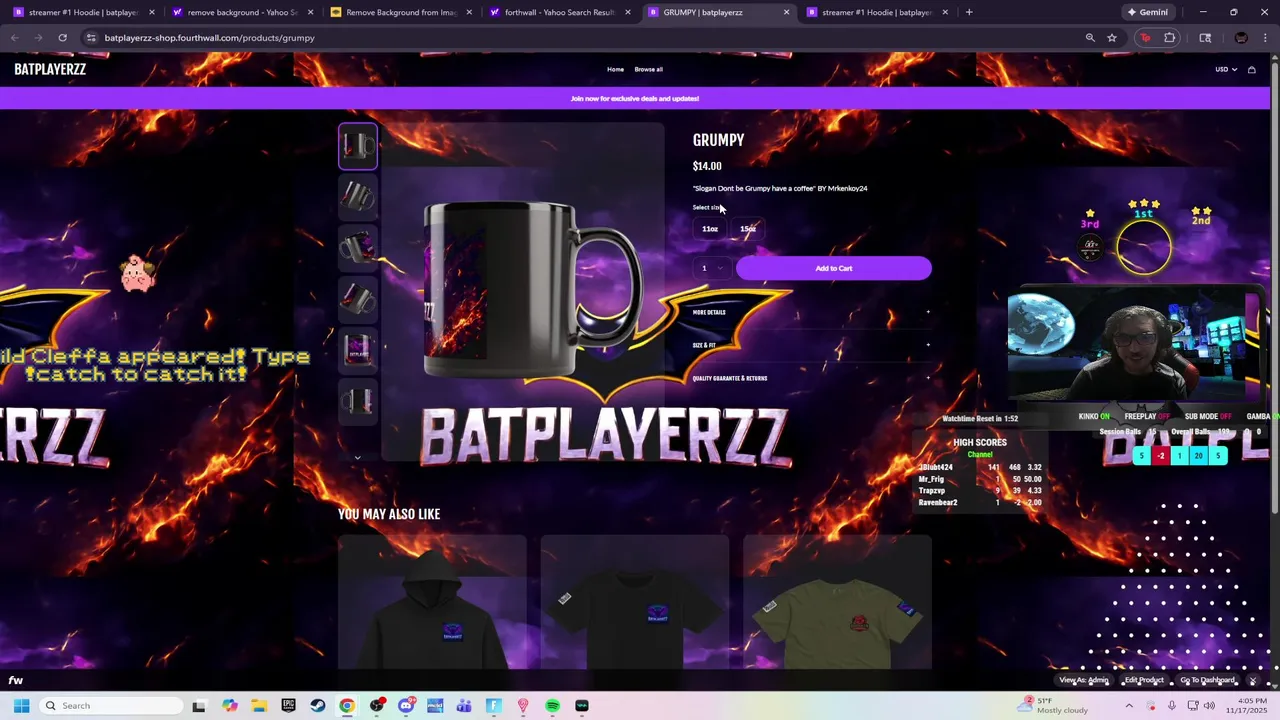
Task: Go back to the previous page
Action: click(15, 38)
